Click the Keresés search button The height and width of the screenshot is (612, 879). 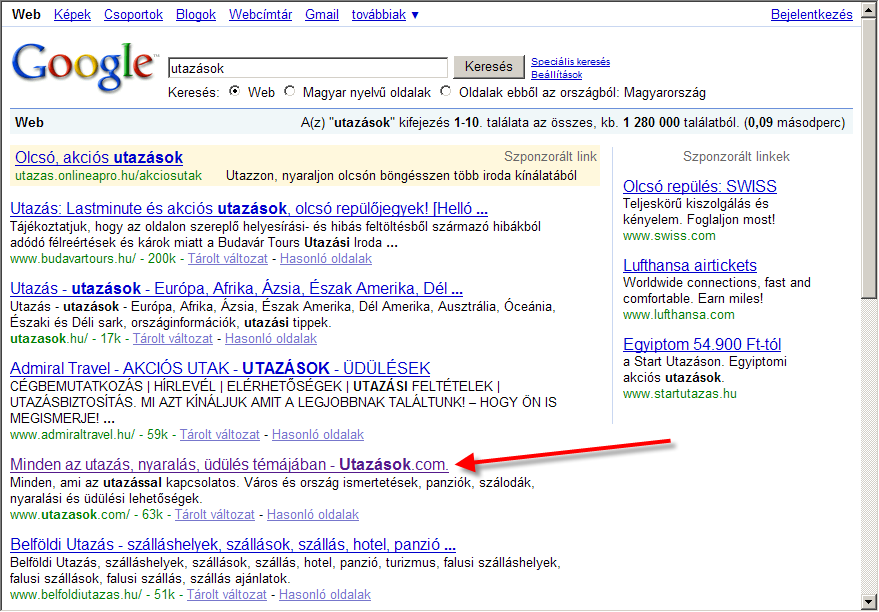click(x=488, y=67)
